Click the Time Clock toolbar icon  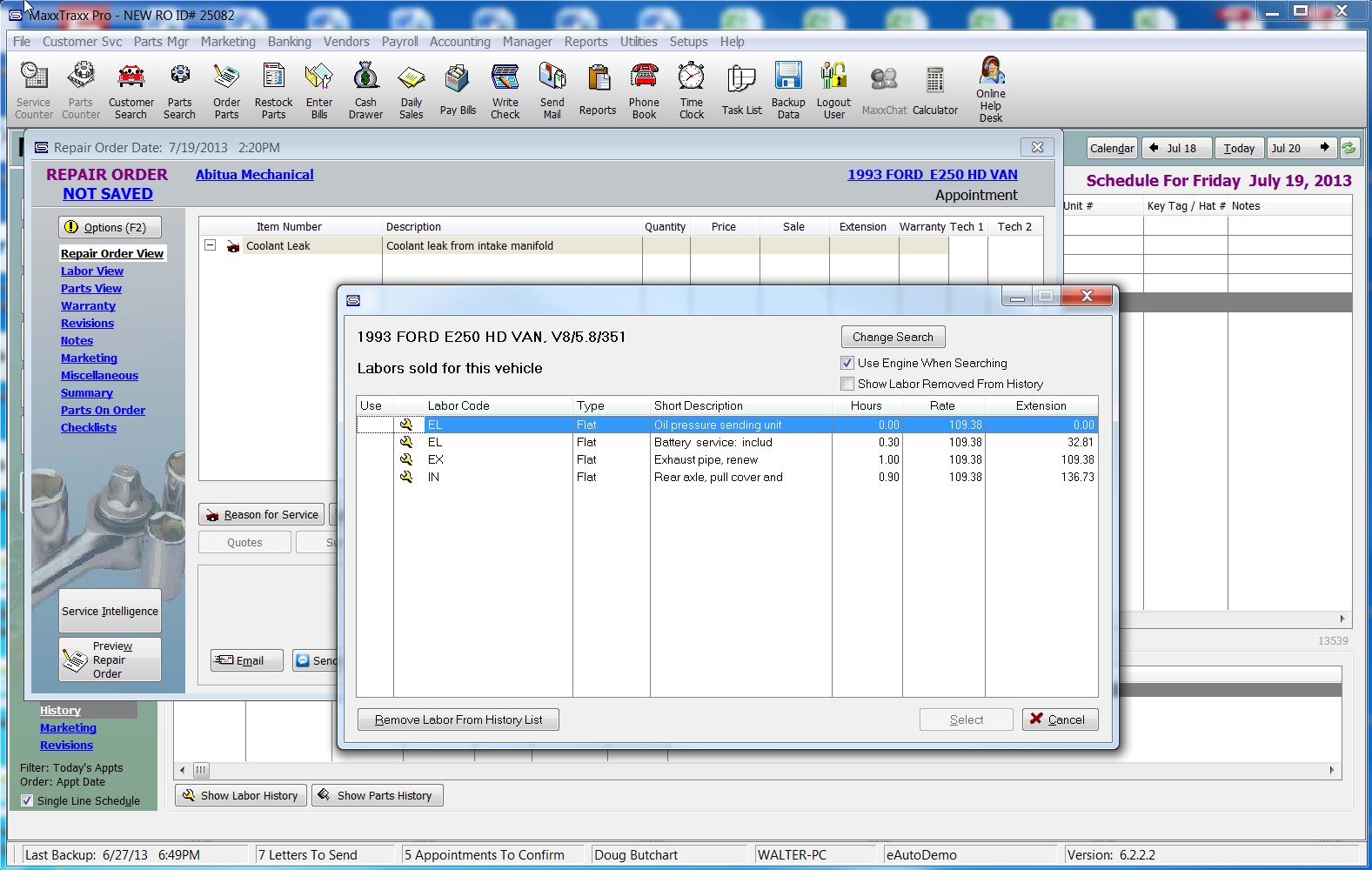point(692,90)
